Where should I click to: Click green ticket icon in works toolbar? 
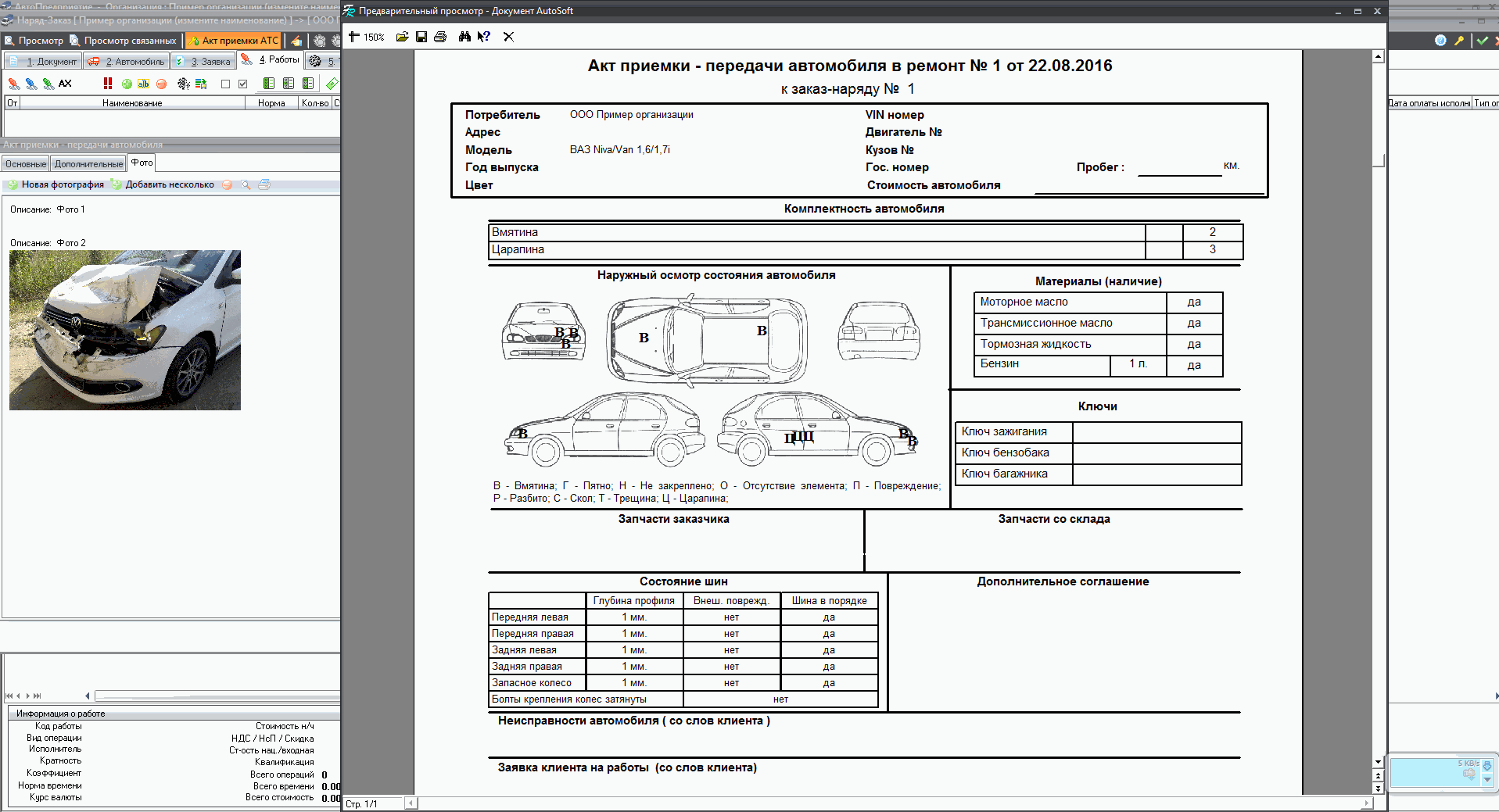[332, 84]
